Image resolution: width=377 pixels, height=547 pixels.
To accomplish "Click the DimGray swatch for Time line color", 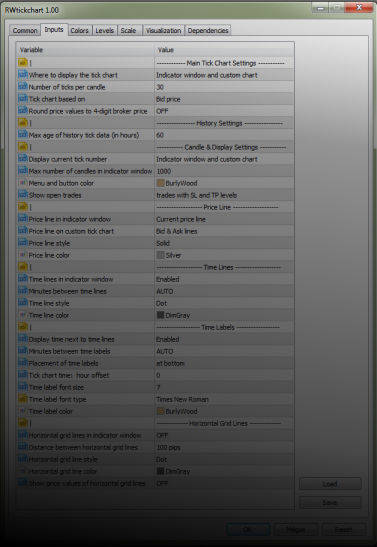I will tap(160, 315).
